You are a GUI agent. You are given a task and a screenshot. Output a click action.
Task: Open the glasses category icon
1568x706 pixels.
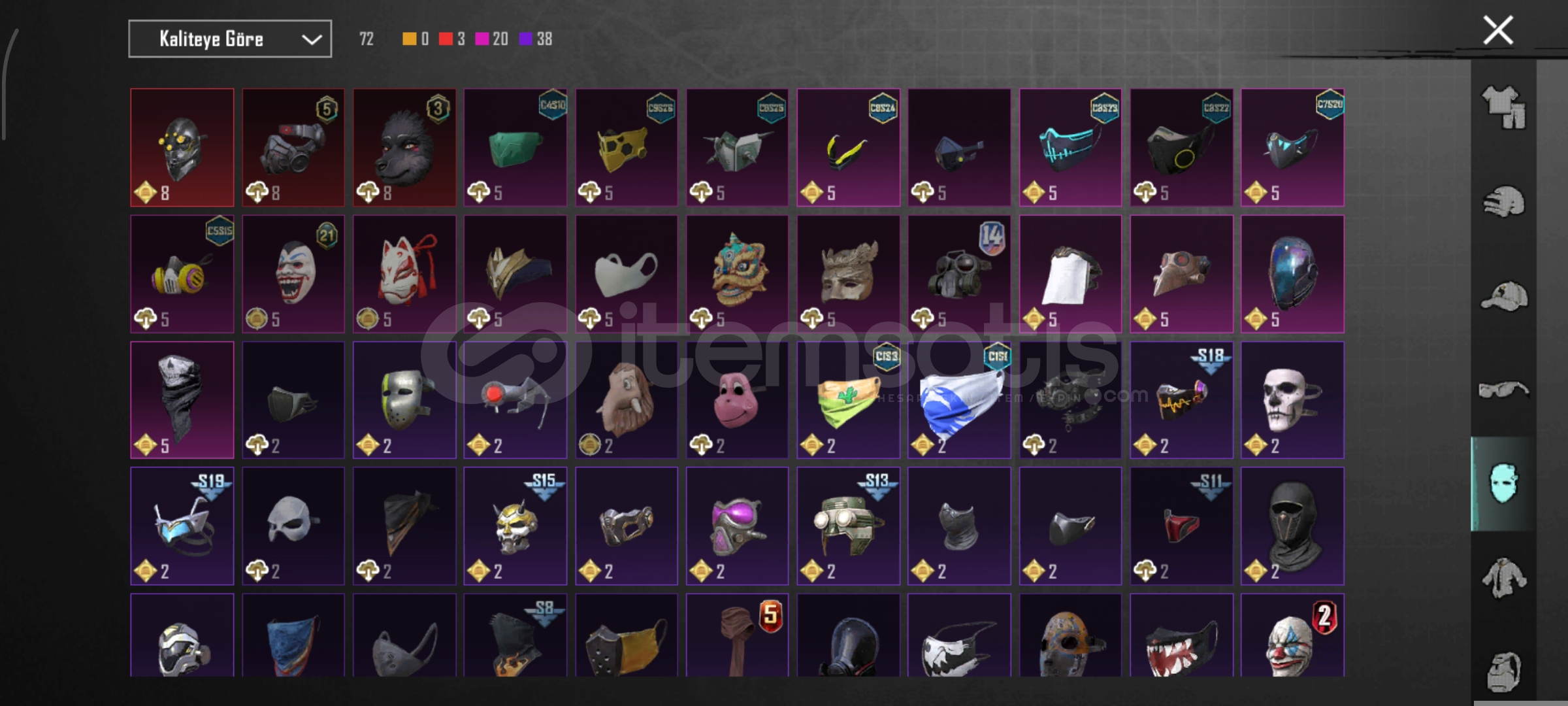(1503, 390)
